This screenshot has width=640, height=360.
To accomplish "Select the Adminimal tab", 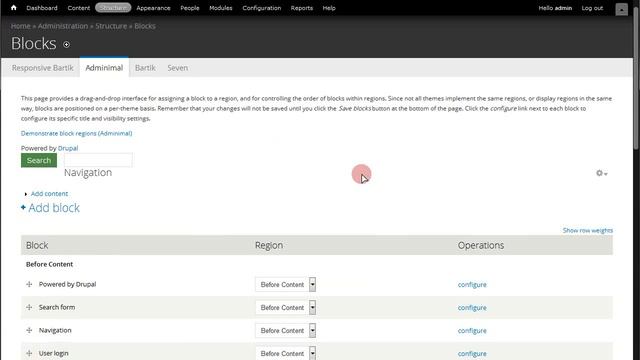I will tap(104, 68).
